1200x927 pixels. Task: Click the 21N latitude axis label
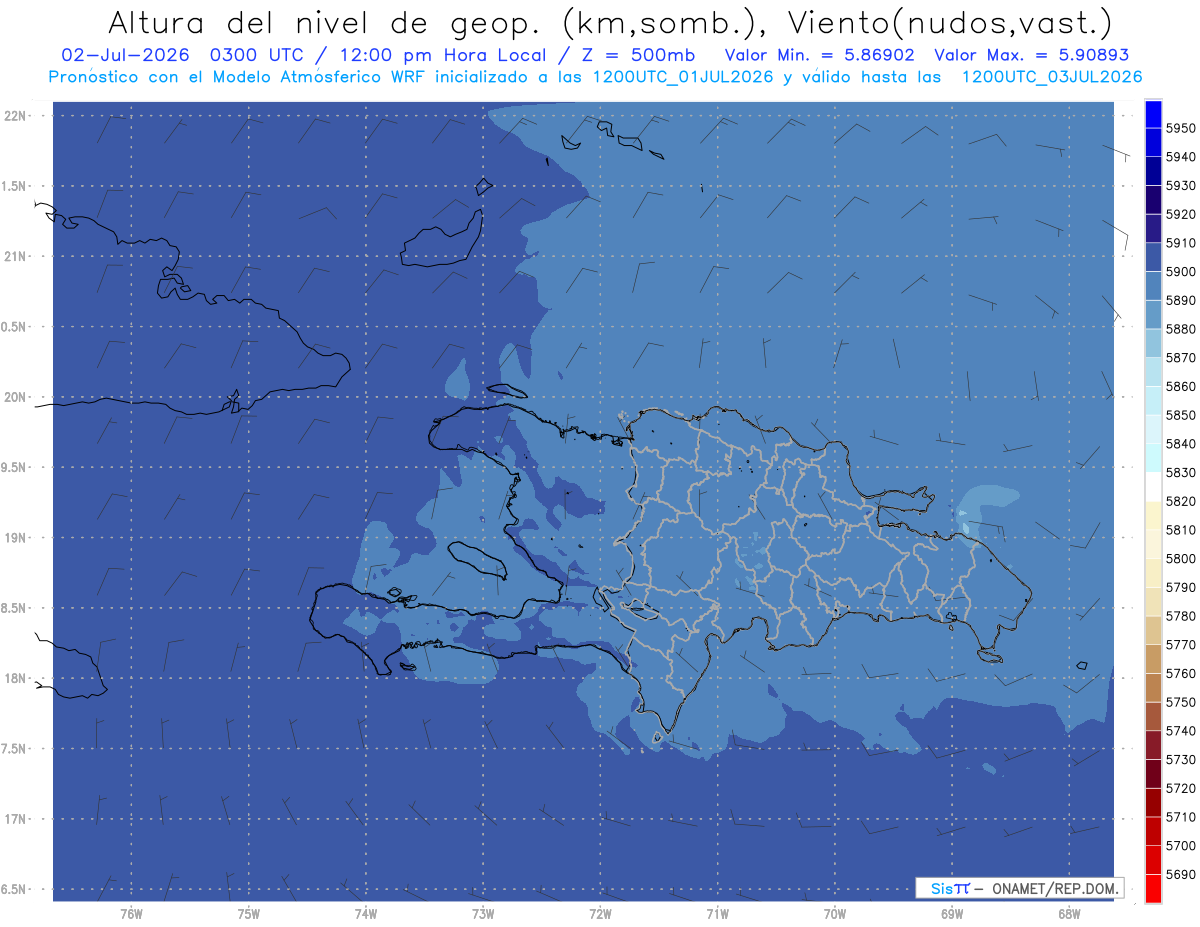coord(17,256)
